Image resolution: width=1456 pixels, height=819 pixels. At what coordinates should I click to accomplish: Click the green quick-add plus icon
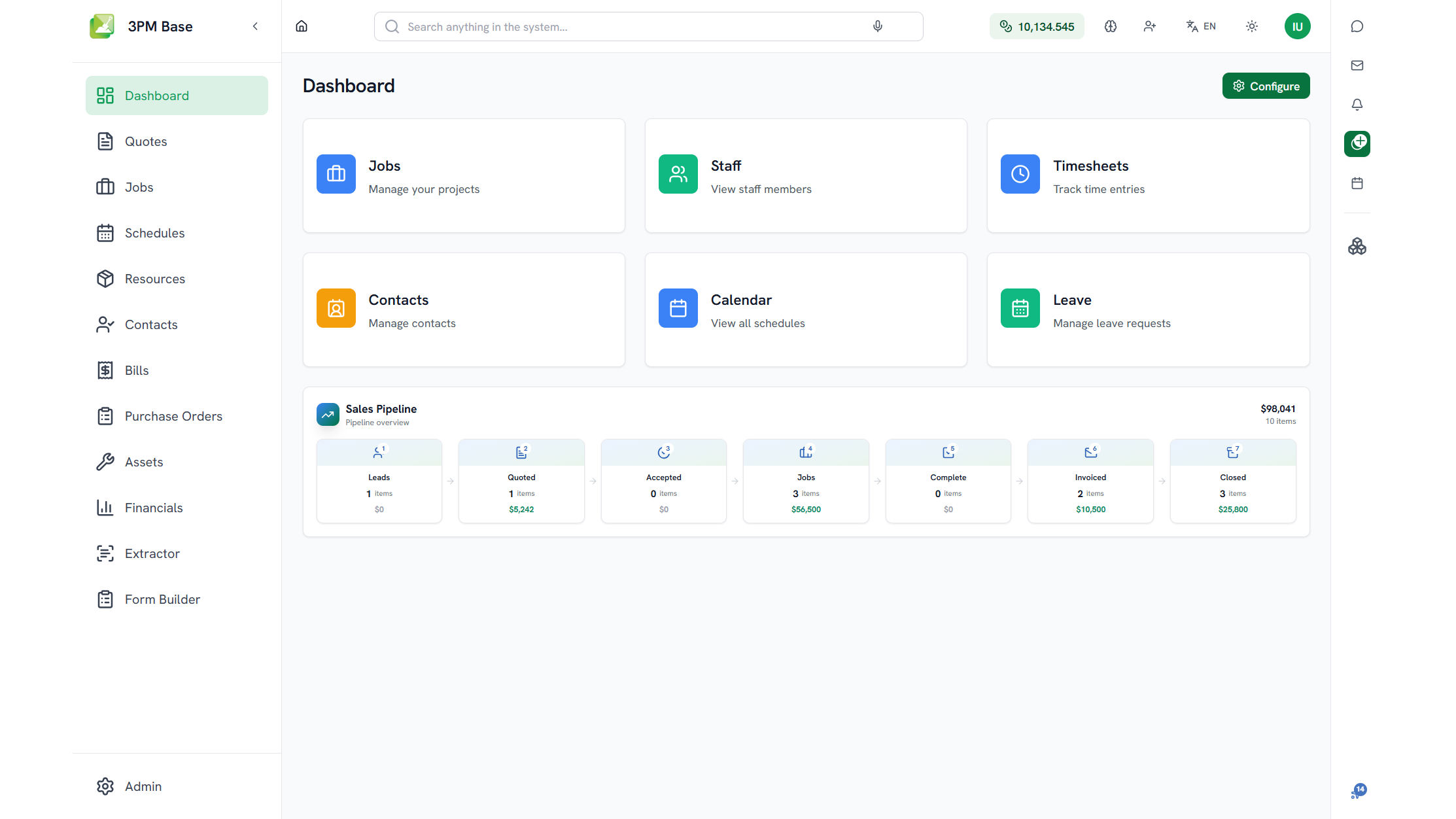click(x=1357, y=144)
